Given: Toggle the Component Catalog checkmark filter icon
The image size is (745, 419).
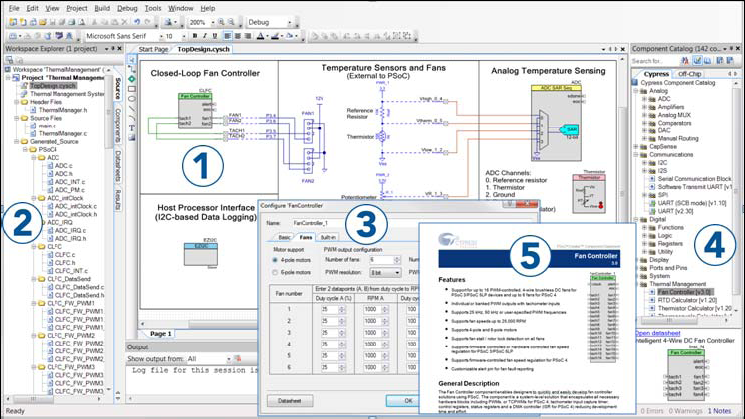Looking at the screenshot, I should point(697,61).
